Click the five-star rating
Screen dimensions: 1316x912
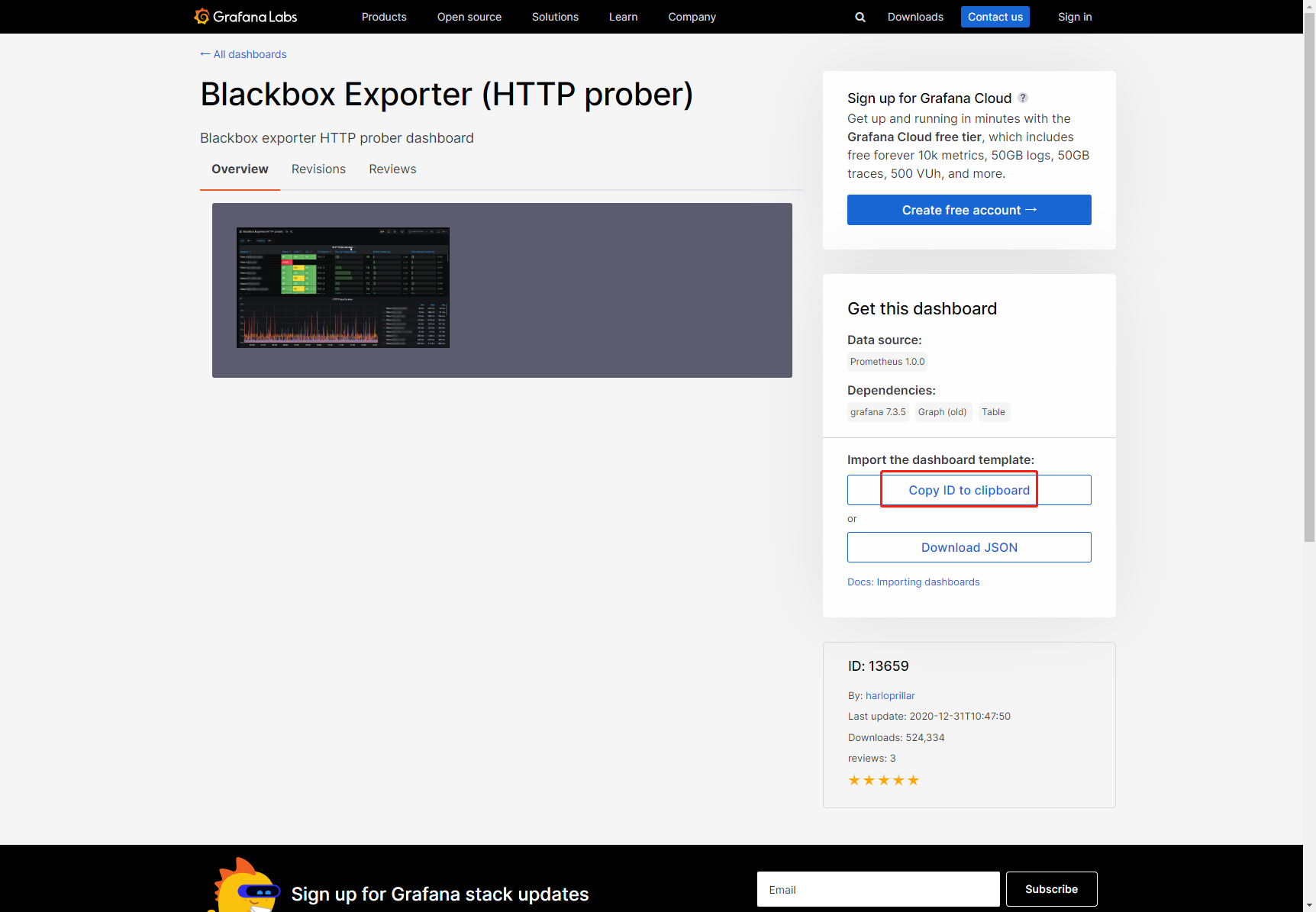pos(883,780)
